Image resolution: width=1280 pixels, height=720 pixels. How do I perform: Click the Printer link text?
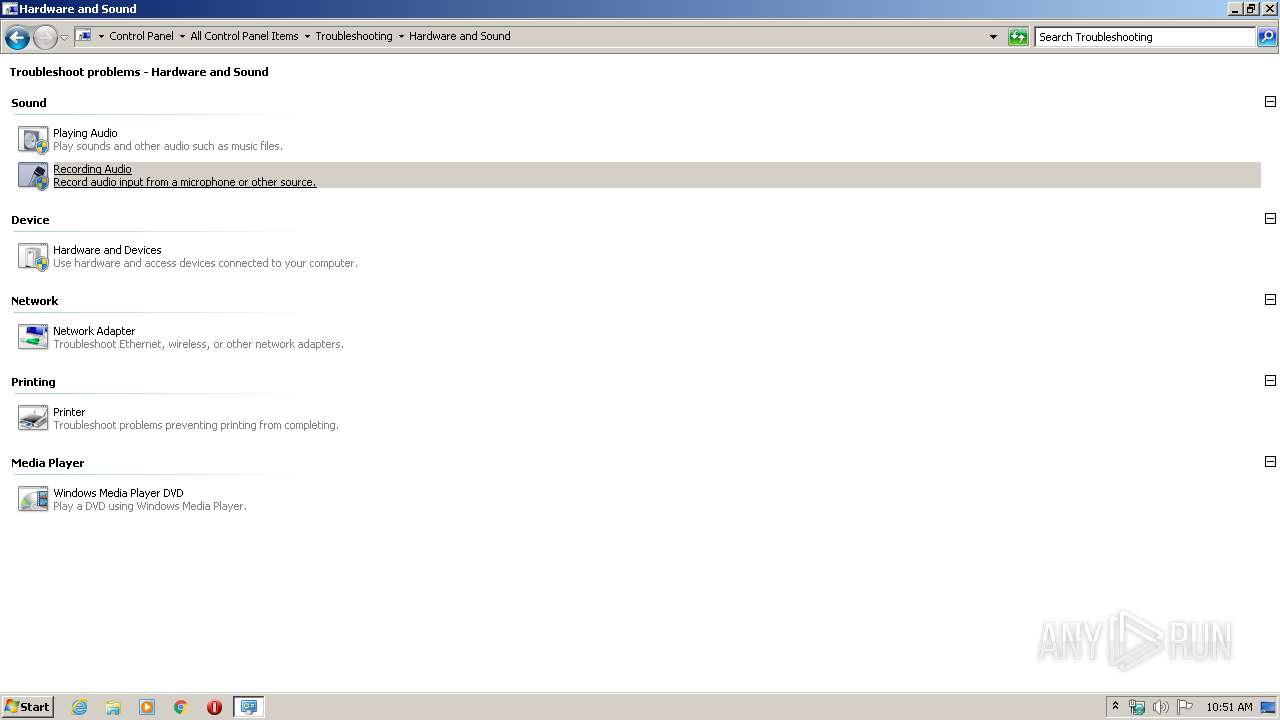(x=69, y=412)
